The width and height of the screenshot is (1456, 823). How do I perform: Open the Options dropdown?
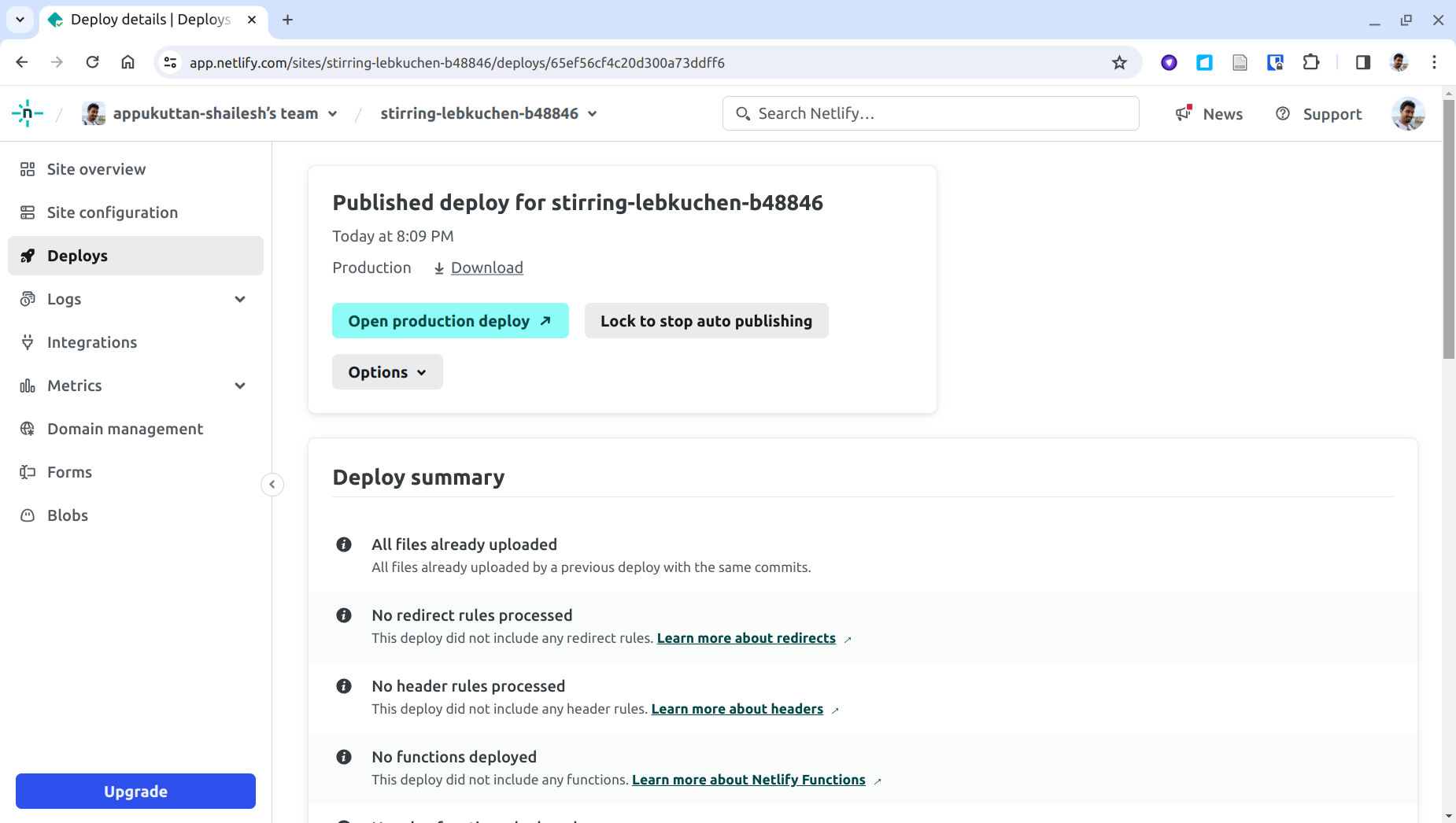point(387,372)
